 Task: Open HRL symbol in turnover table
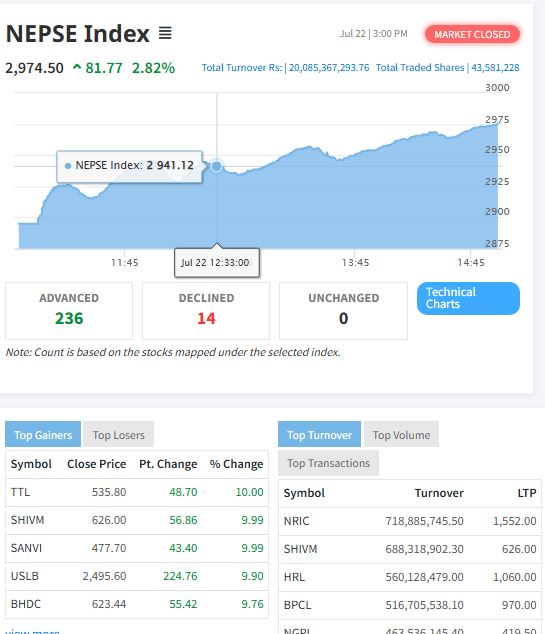pyautogui.click(x=294, y=577)
